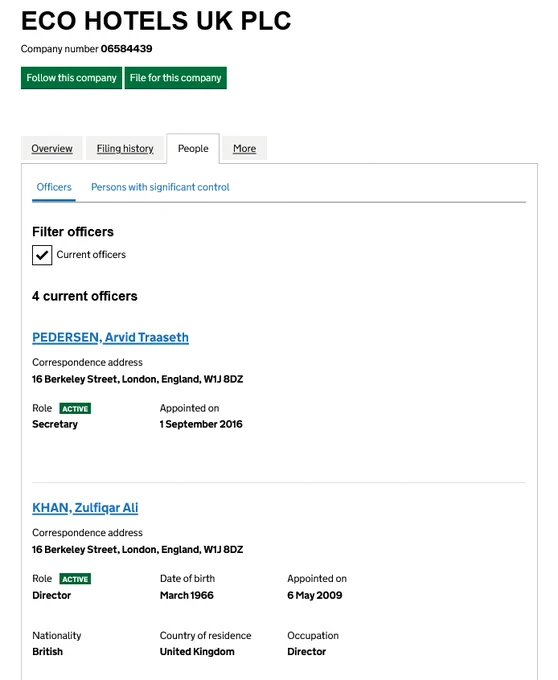
Task: Click Pedersen's correspondence address 16 Berkeley Street
Action: (x=137, y=379)
